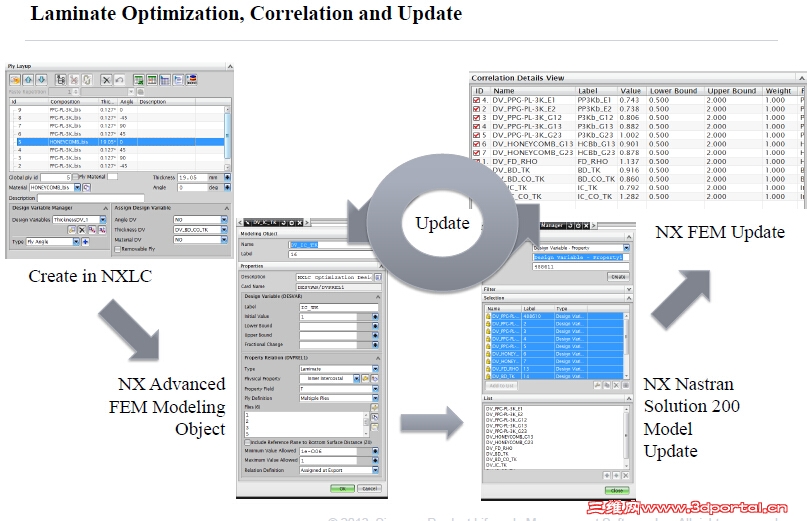
Task: Select the HONEYCOMB ply row with id 5
Action: pos(120,142)
